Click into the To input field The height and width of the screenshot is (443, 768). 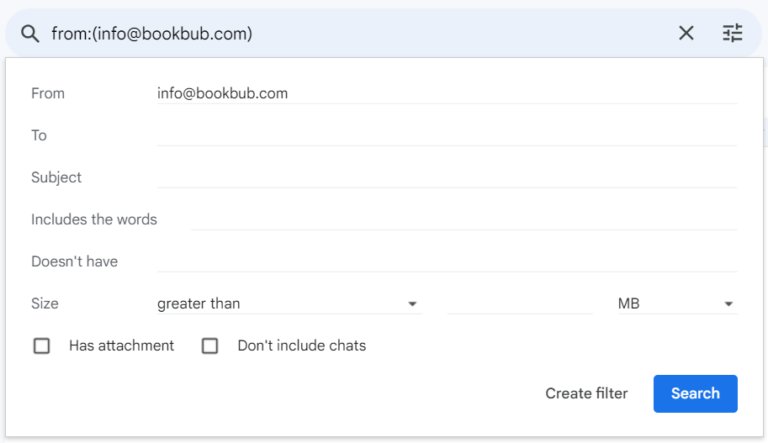click(x=447, y=135)
